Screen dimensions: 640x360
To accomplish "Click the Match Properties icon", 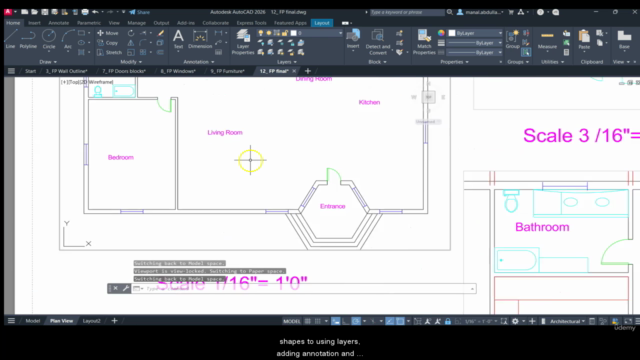I will [424, 42].
